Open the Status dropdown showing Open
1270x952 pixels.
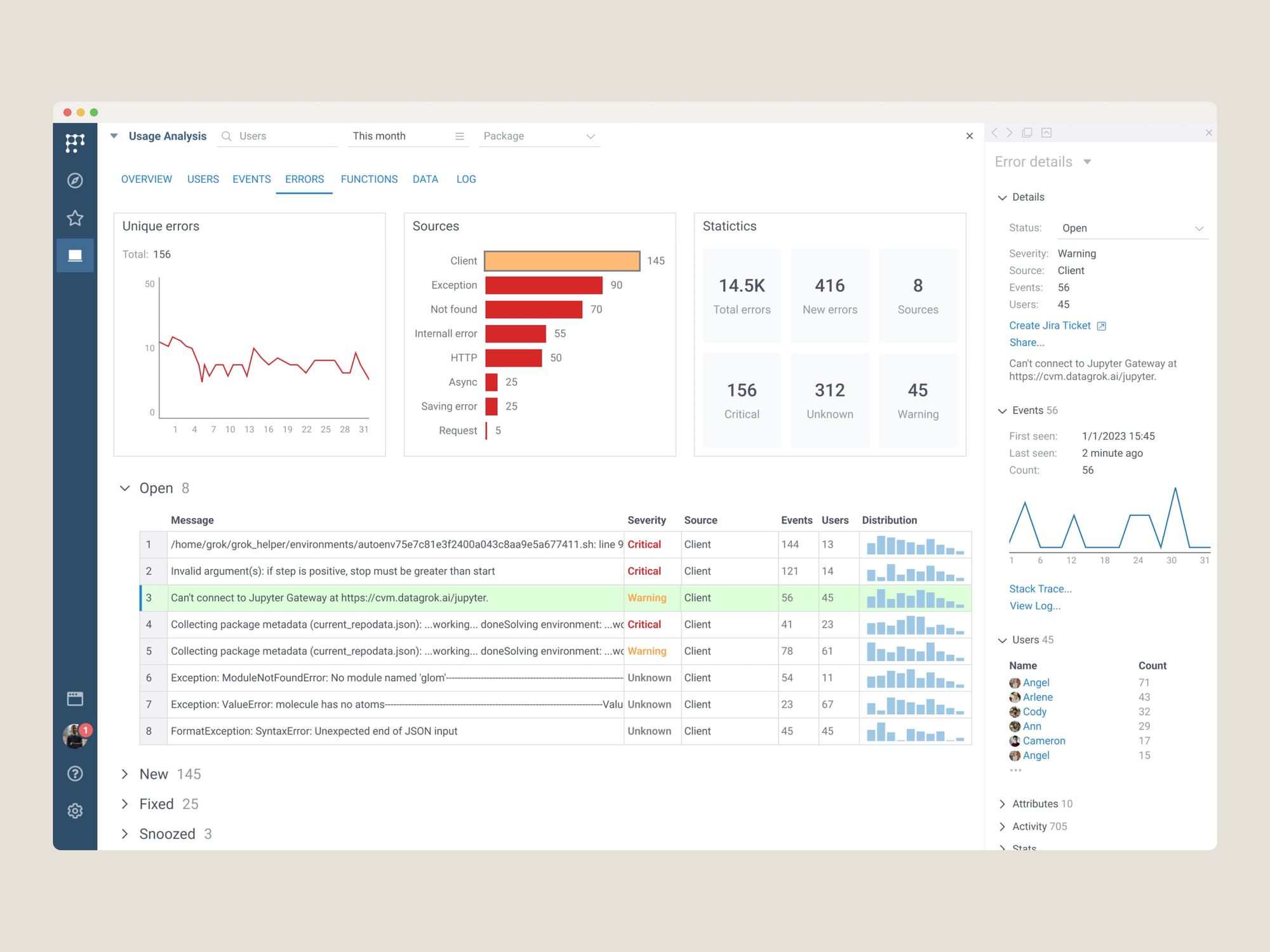pos(1132,228)
